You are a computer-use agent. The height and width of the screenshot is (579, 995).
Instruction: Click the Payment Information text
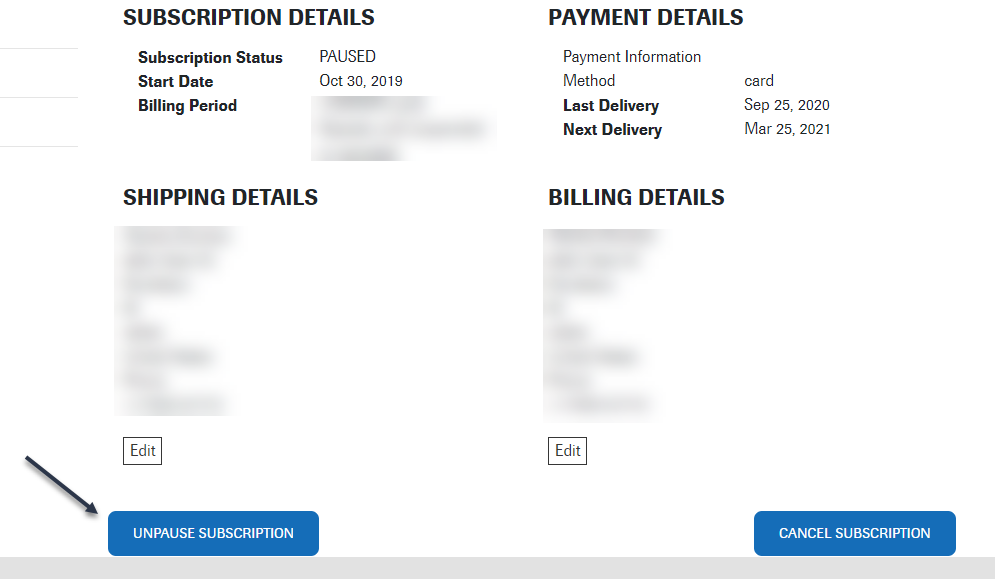click(x=631, y=57)
